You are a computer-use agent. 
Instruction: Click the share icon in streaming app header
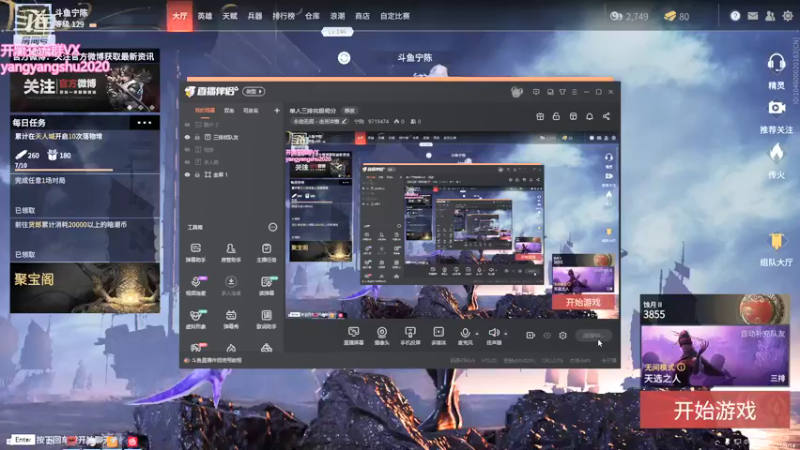click(x=606, y=116)
